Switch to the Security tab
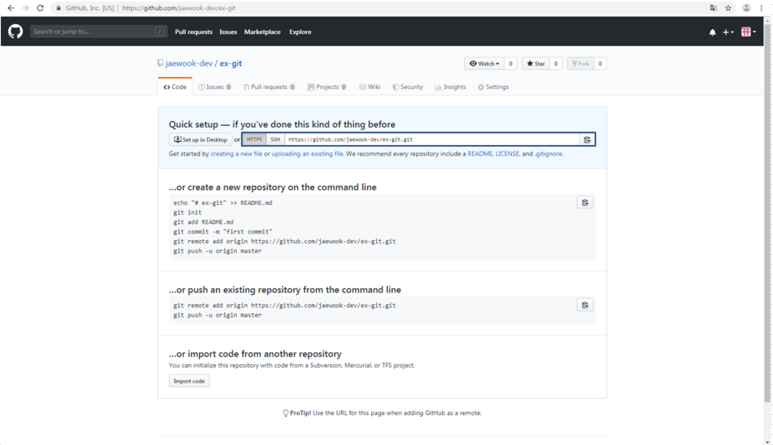 tap(408, 87)
